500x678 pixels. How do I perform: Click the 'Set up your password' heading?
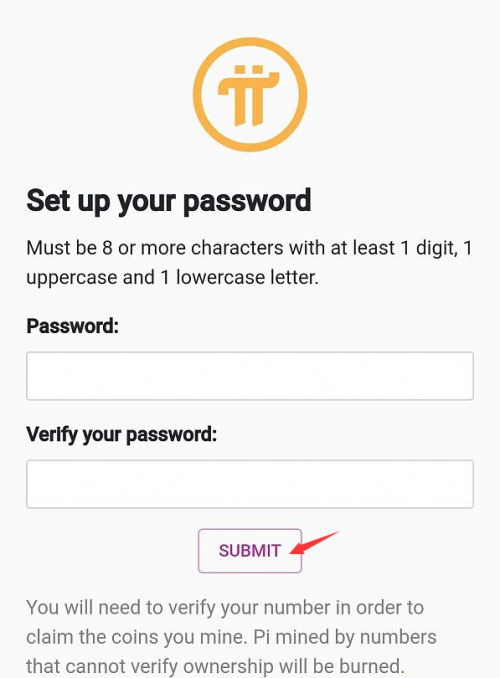pos(169,201)
